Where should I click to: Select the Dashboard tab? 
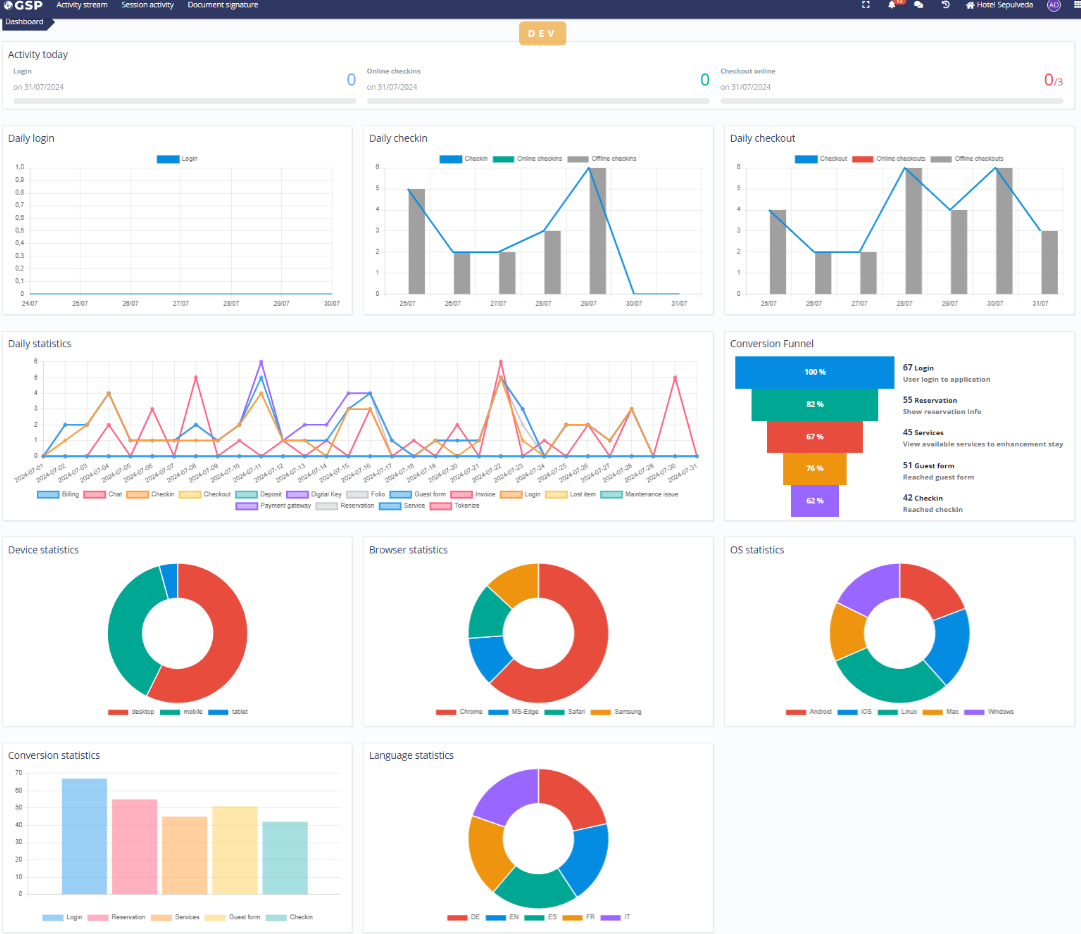coord(24,21)
